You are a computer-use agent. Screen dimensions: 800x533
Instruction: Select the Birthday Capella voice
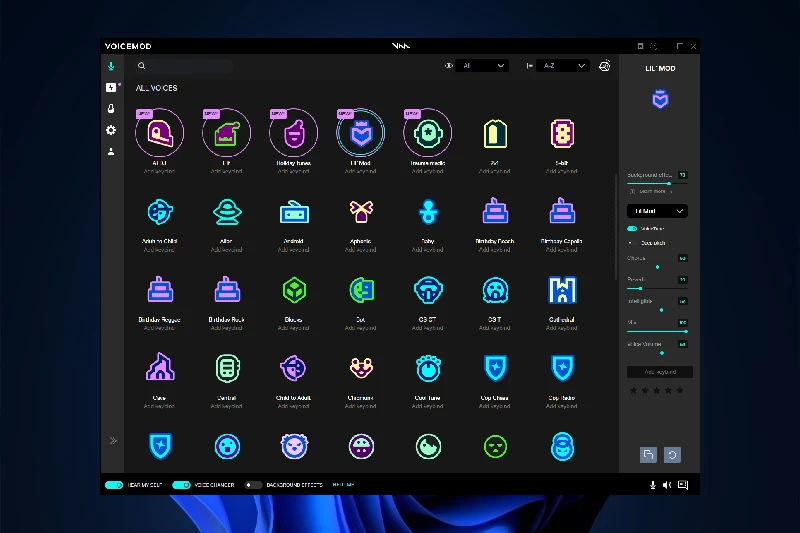click(562, 211)
